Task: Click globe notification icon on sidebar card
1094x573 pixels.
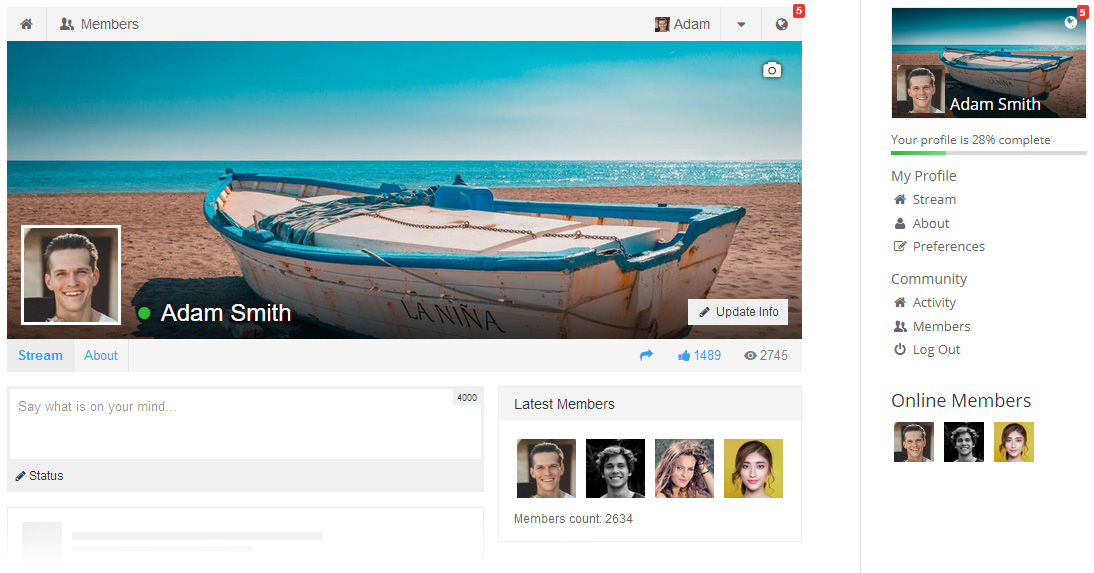Action: tap(1071, 22)
